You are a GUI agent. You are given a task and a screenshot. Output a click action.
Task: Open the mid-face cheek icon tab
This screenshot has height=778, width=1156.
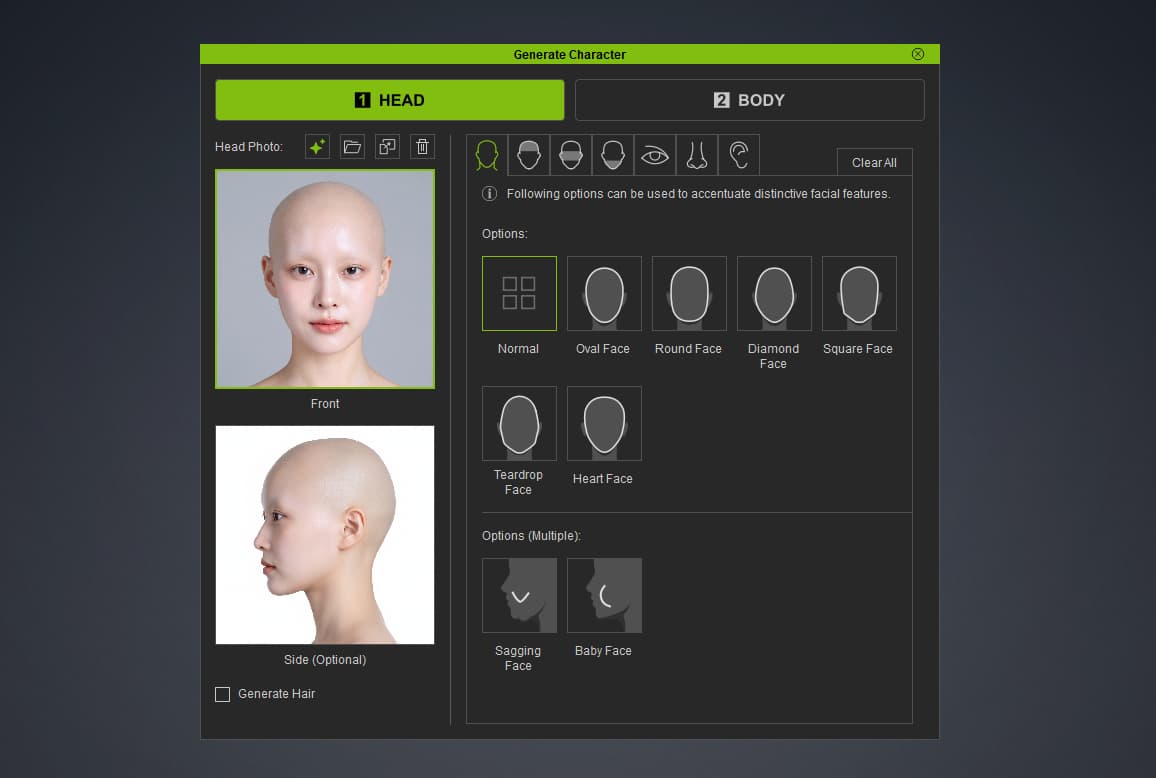(x=571, y=155)
